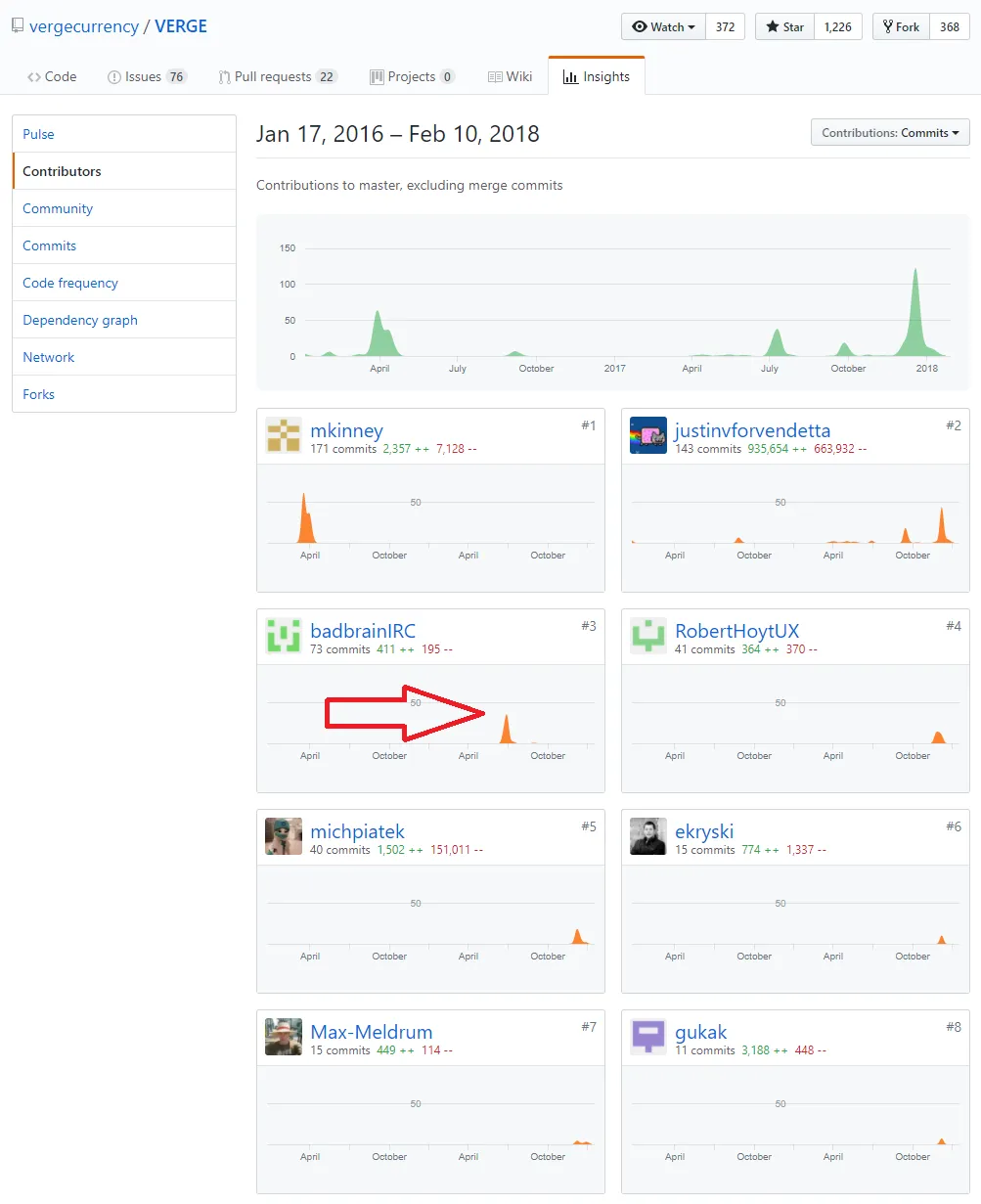
Task: Click badbrainIRC's avatar identicon
Action: point(284,636)
